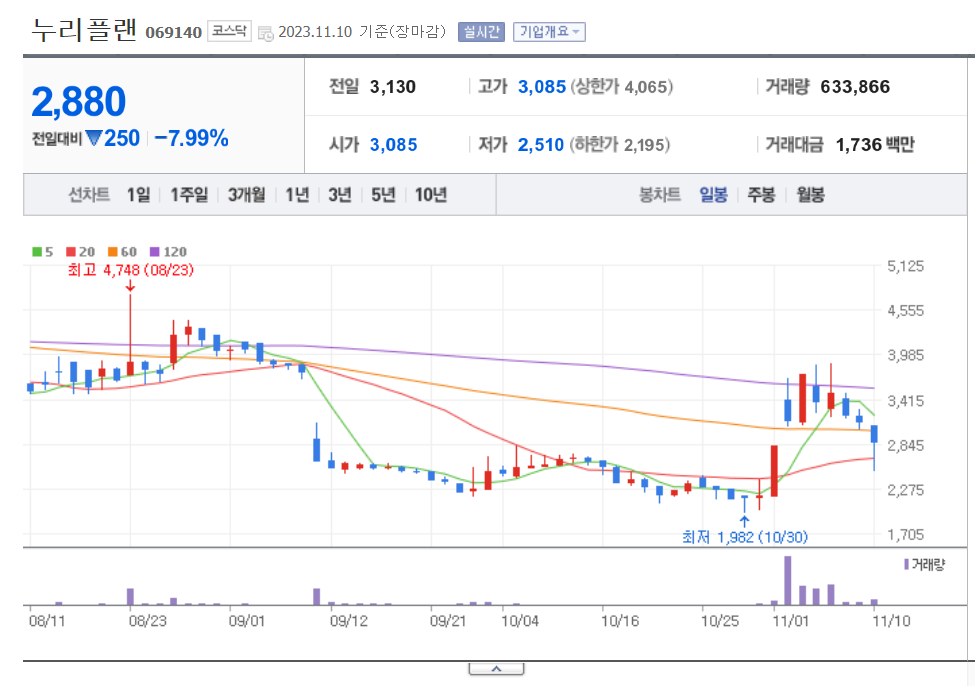
Task: Click the 저가 value 2,510
Action: (540, 144)
